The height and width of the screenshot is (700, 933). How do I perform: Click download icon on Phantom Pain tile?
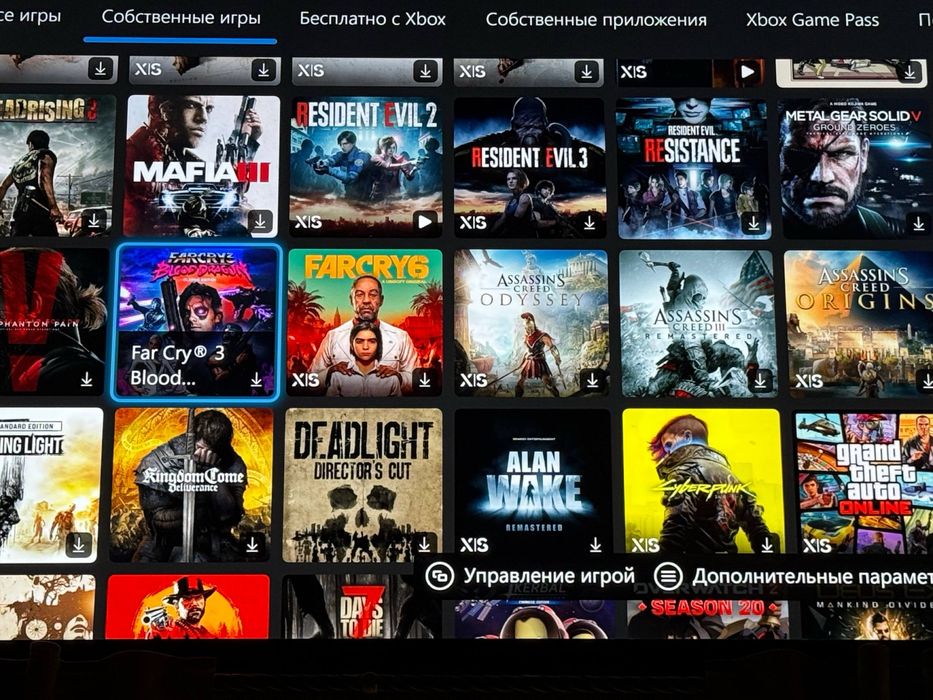pyautogui.click(x=87, y=379)
